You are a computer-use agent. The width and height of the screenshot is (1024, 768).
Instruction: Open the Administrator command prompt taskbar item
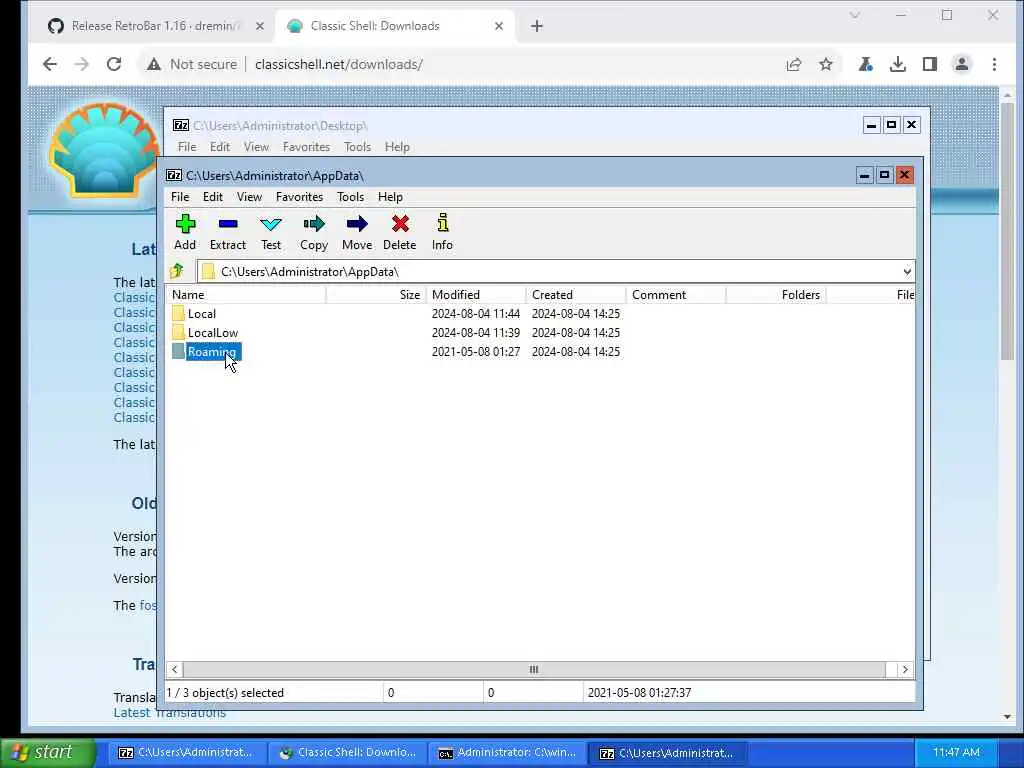click(507, 753)
